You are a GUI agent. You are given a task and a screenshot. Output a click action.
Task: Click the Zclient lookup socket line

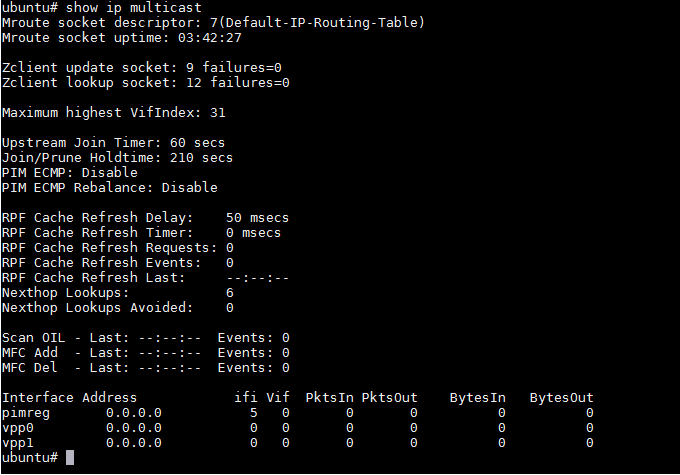coord(145,82)
